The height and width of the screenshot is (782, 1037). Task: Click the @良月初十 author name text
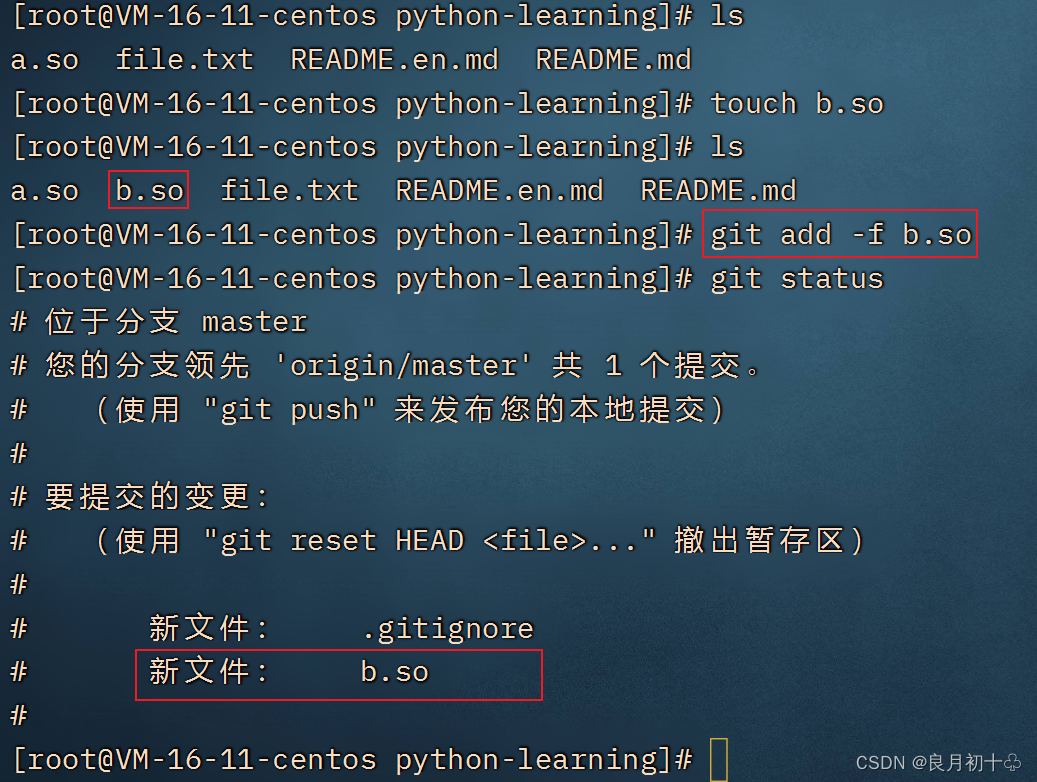[965, 764]
